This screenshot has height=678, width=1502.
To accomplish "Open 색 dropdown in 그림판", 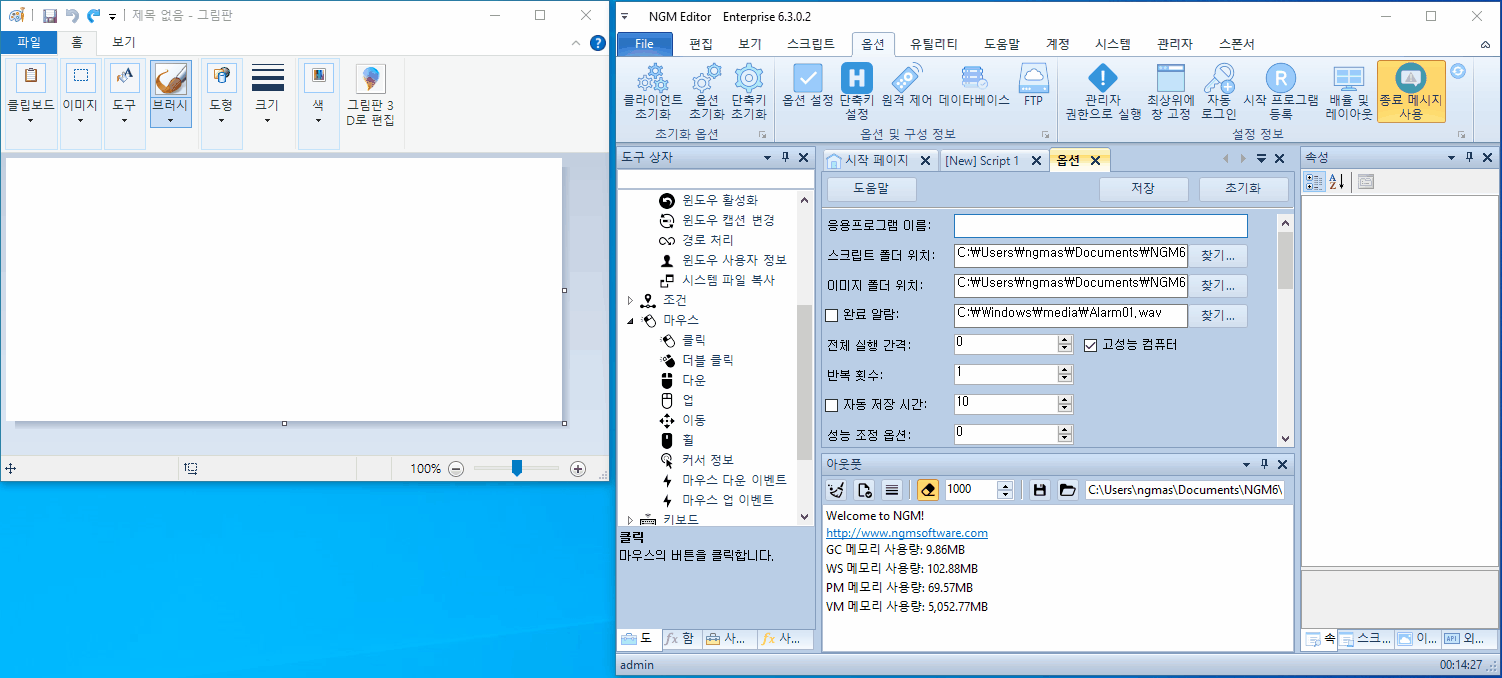I will click(318, 104).
